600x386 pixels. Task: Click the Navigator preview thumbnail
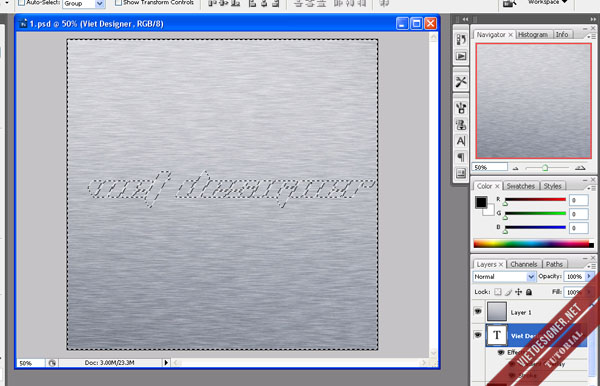(x=533, y=101)
